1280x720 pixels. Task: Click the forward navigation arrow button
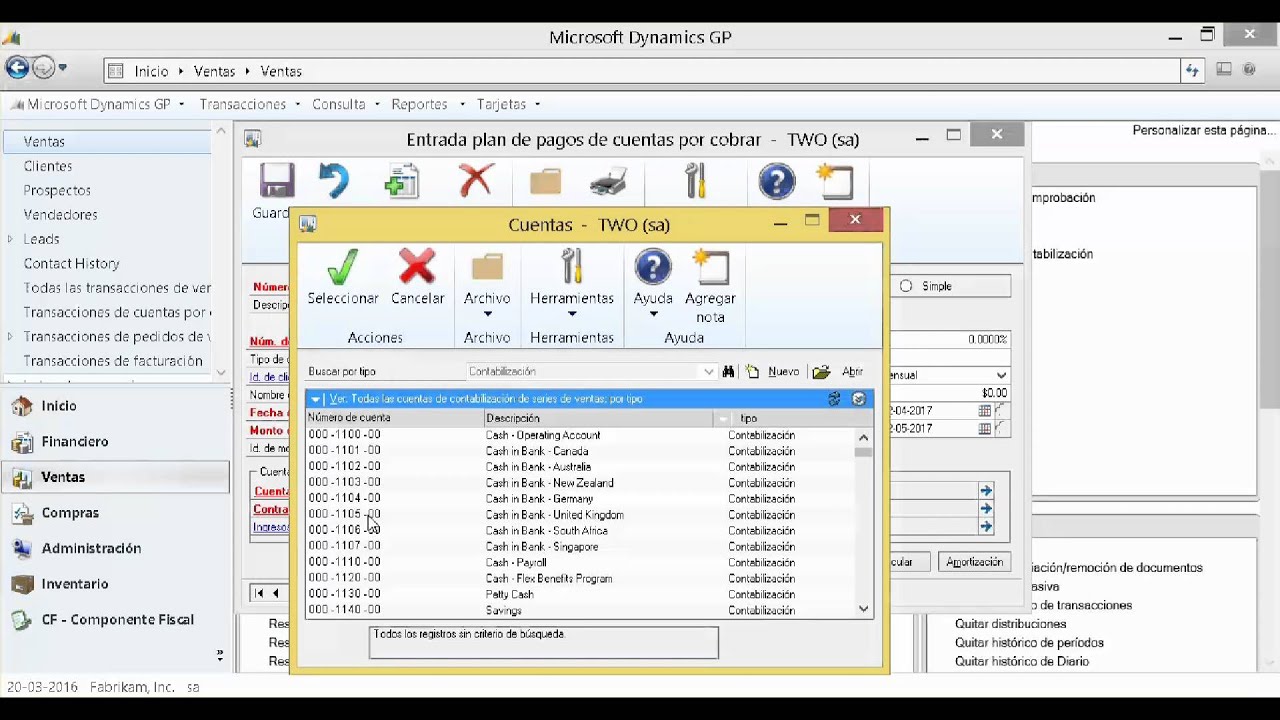(44, 68)
